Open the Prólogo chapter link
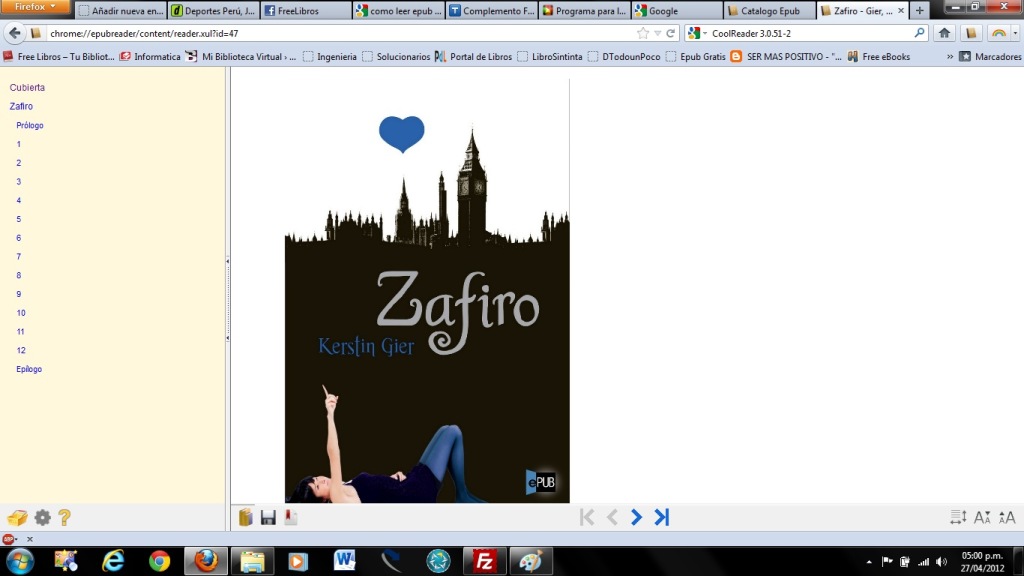The width and height of the screenshot is (1024, 576). [x=30, y=125]
